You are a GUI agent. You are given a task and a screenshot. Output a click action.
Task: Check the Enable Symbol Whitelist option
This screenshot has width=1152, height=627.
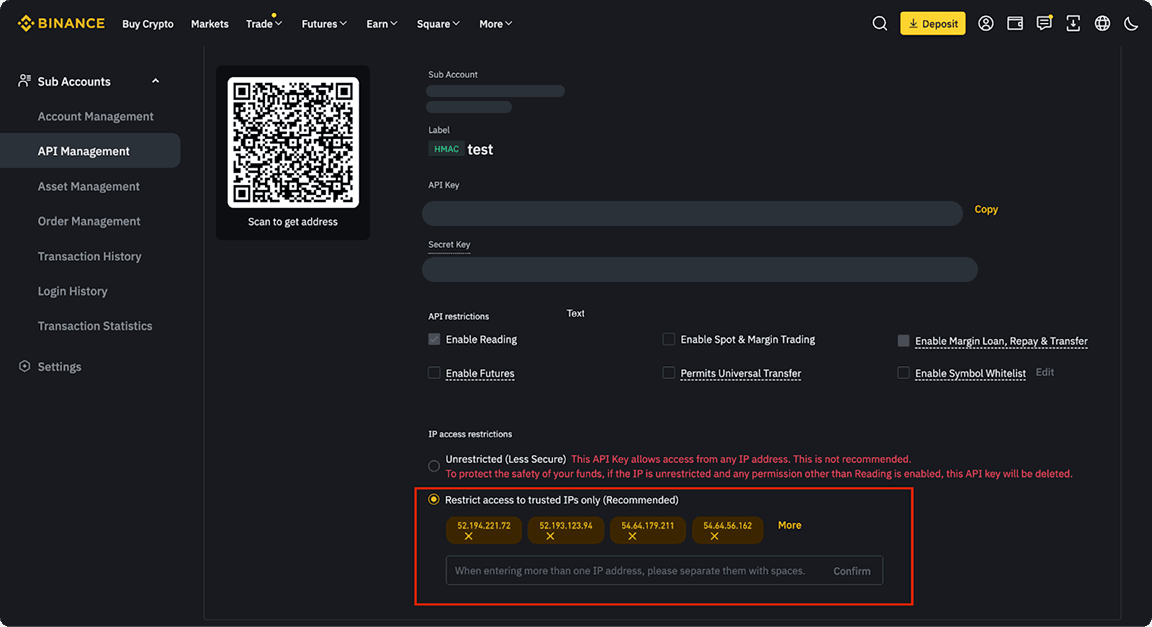point(903,373)
